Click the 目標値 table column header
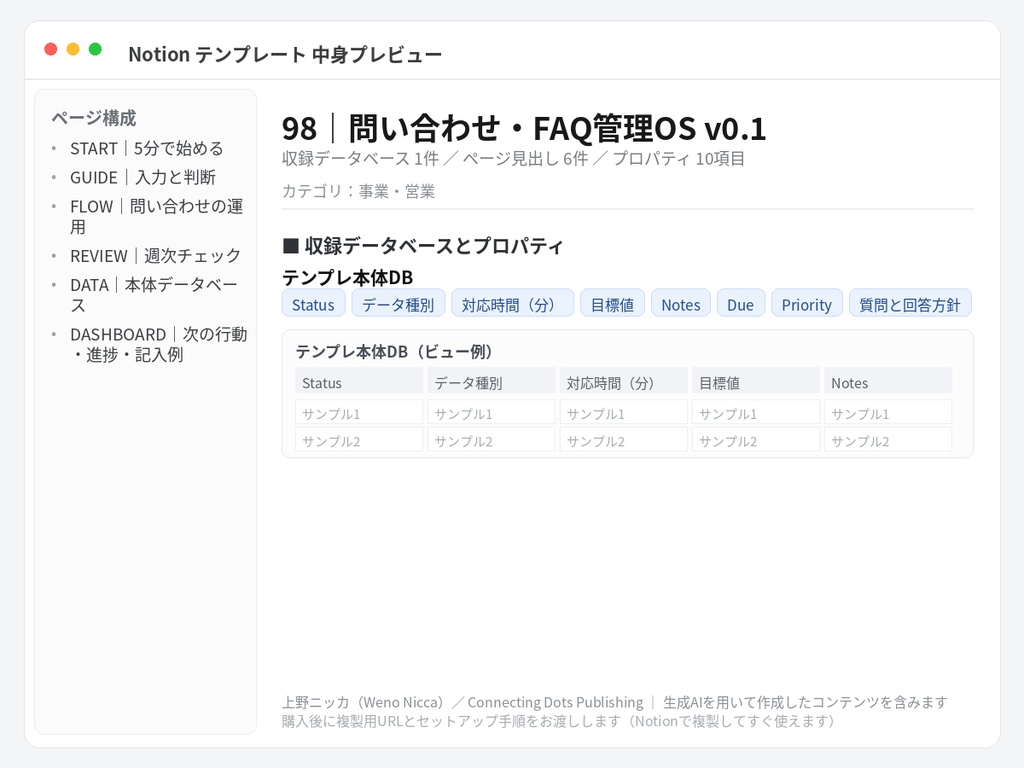This screenshot has height=768, width=1024. point(756,381)
